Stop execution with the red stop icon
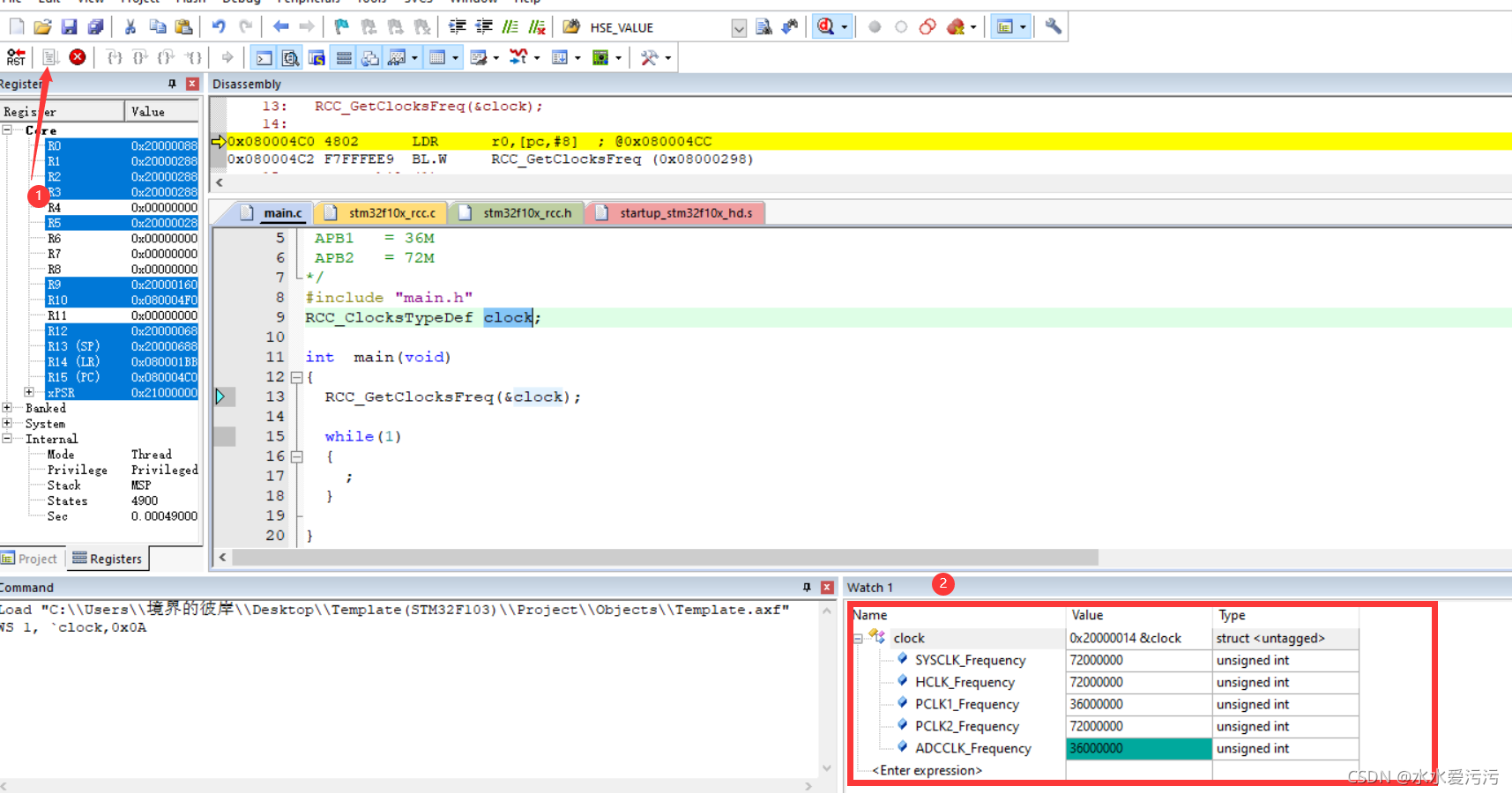This screenshot has height=793, width=1512. click(78, 57)
